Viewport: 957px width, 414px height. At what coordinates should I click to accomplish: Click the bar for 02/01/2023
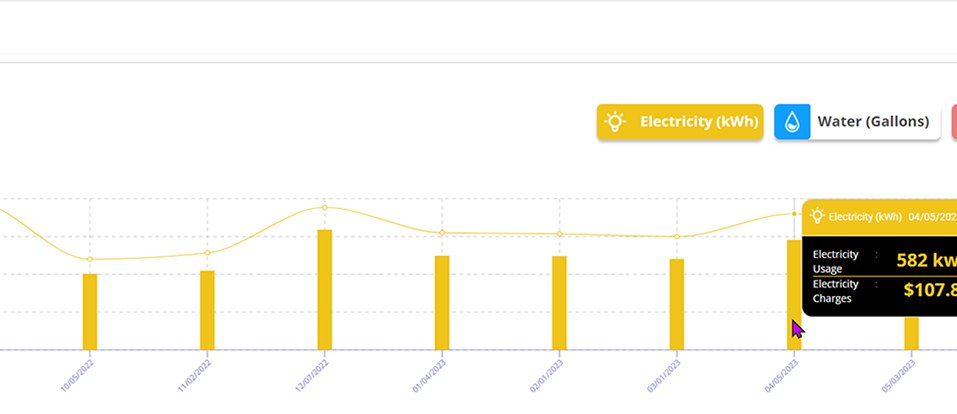coord(559,302)
